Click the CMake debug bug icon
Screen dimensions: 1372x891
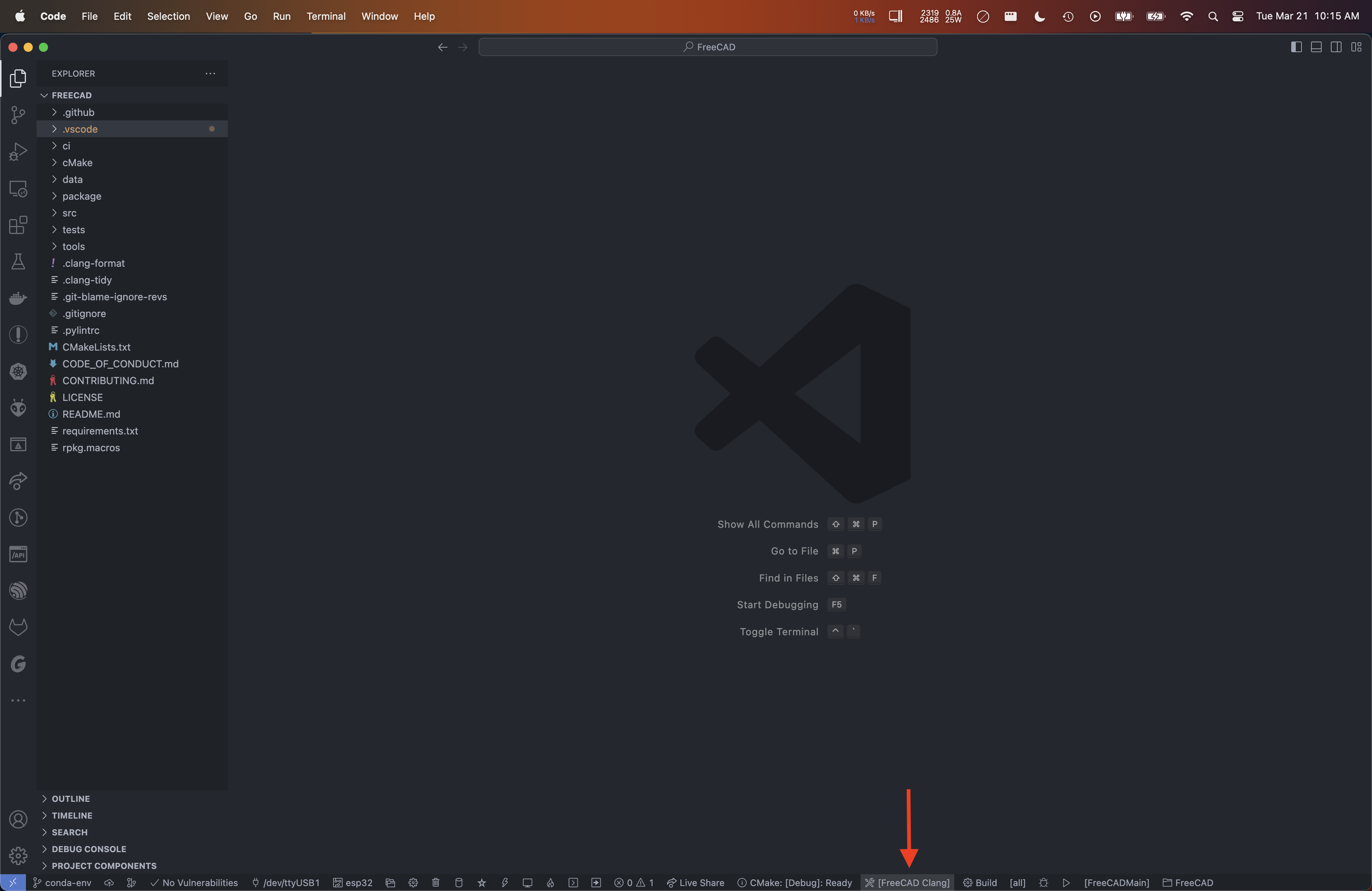[x=1043, y=882]
